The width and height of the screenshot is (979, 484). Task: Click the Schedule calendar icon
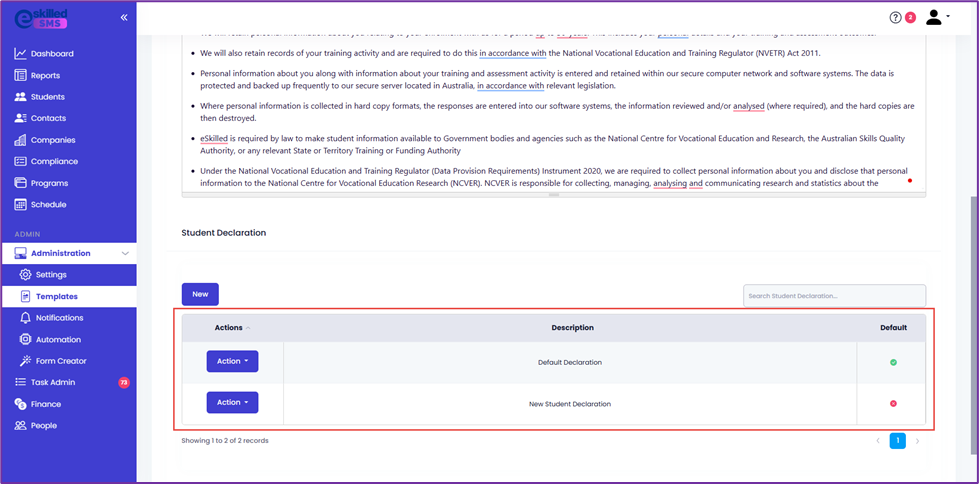[20, 204]
